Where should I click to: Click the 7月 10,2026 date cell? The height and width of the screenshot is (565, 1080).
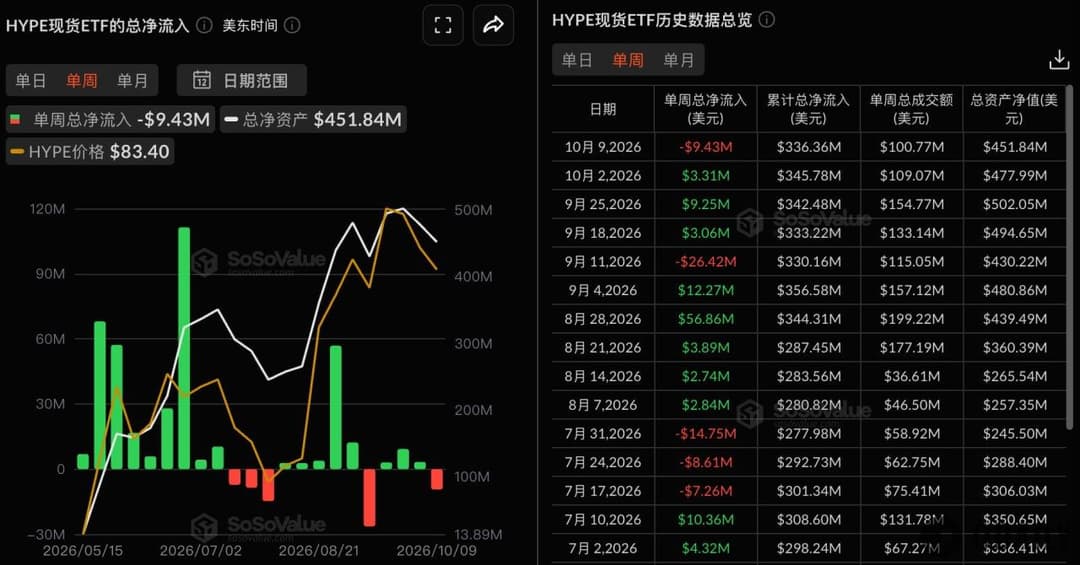[x=603, y=520]
